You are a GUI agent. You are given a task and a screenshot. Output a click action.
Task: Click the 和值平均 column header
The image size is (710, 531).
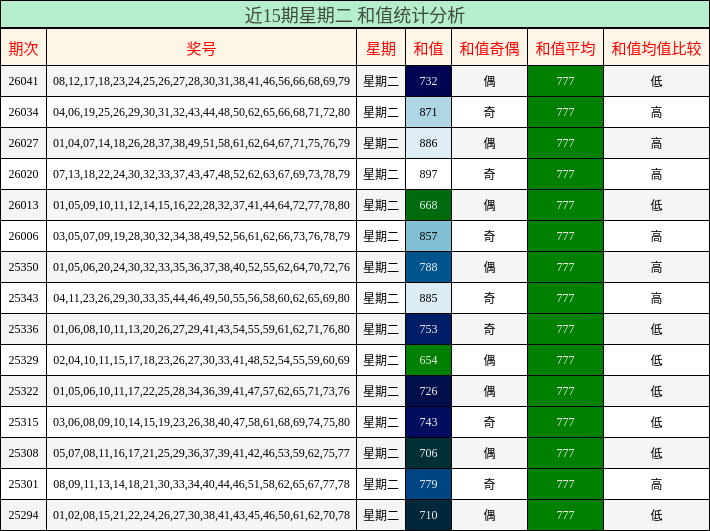coord(566,48)
